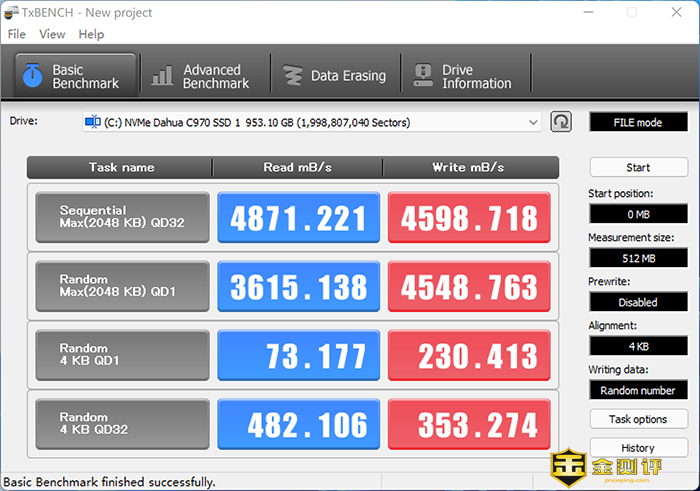Click the drive icon on Drive Information
This screenshot has width=700, height=491.
click(x=422, y=76)
